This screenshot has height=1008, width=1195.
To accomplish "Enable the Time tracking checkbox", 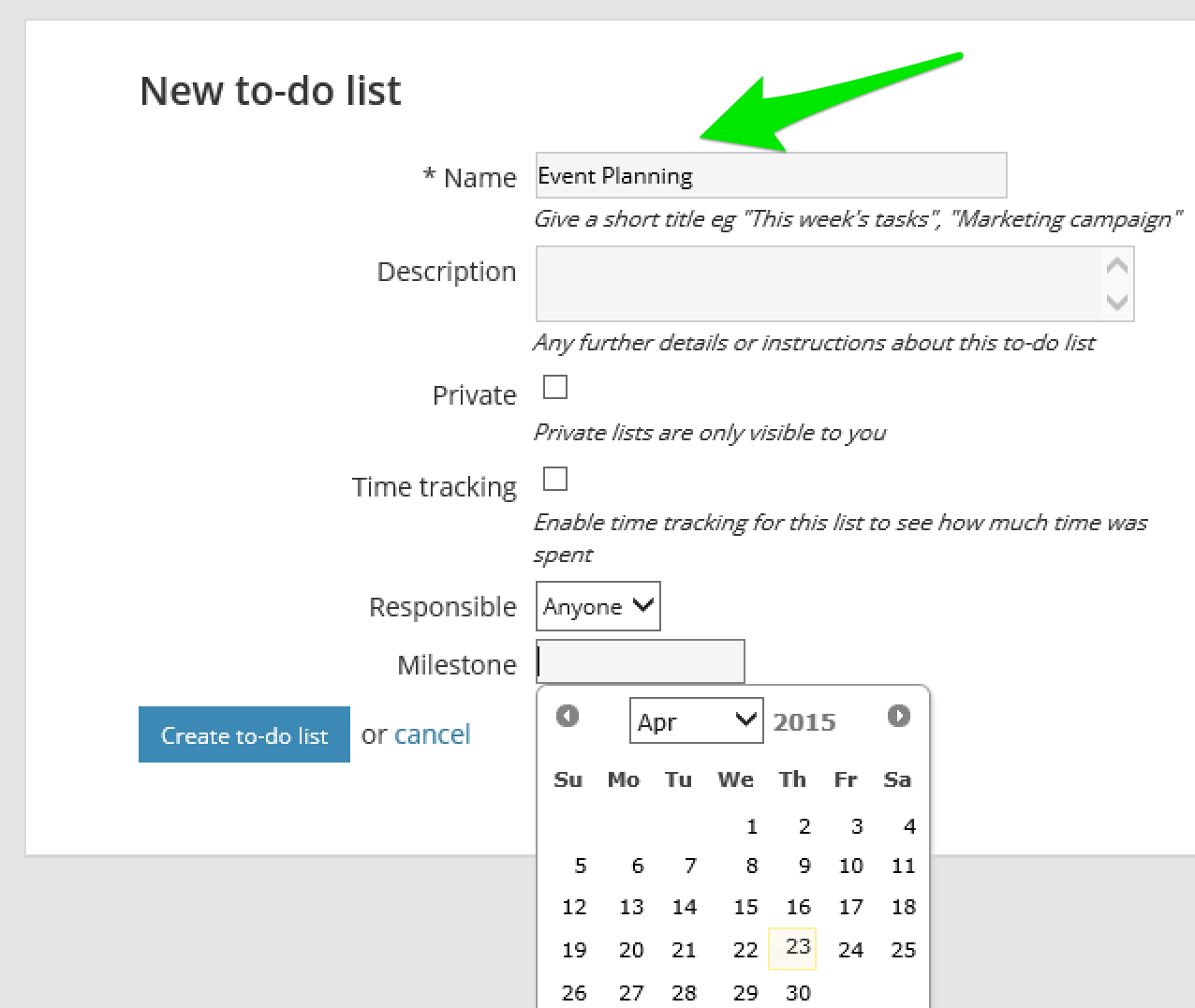I will pos(555,479).
